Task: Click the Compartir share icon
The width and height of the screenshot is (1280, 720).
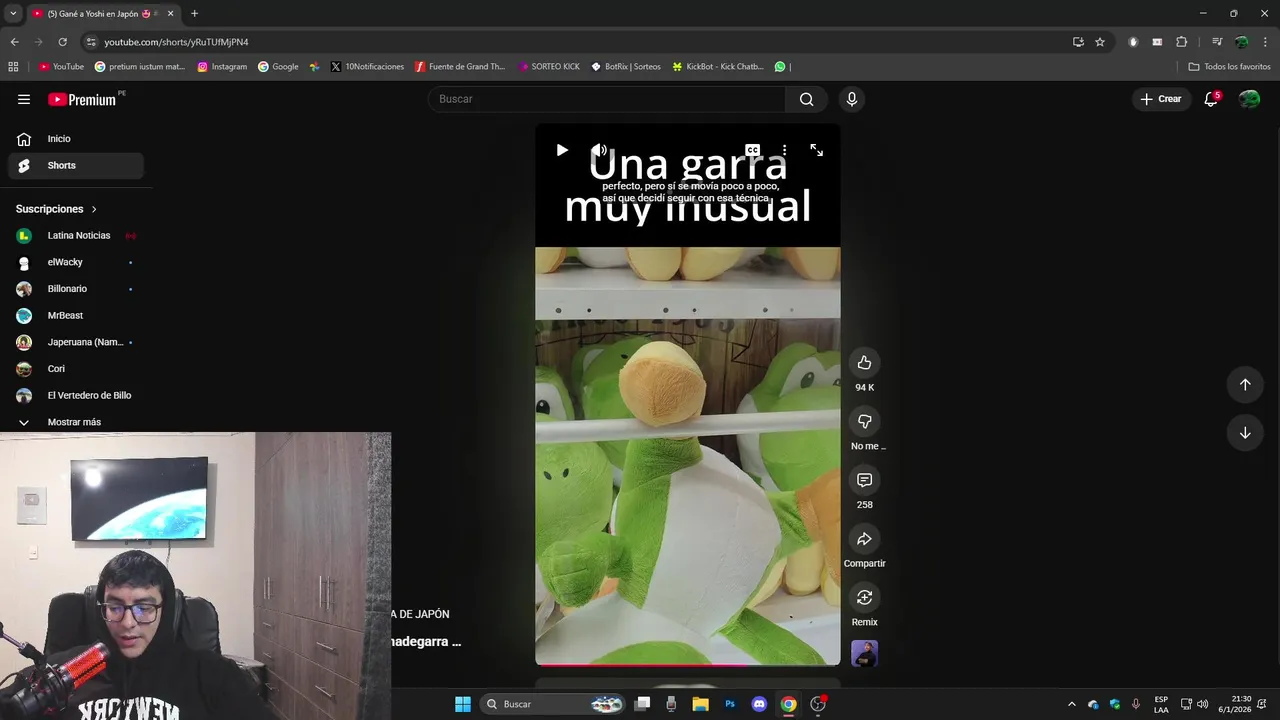Action: (x=865, y=539)
